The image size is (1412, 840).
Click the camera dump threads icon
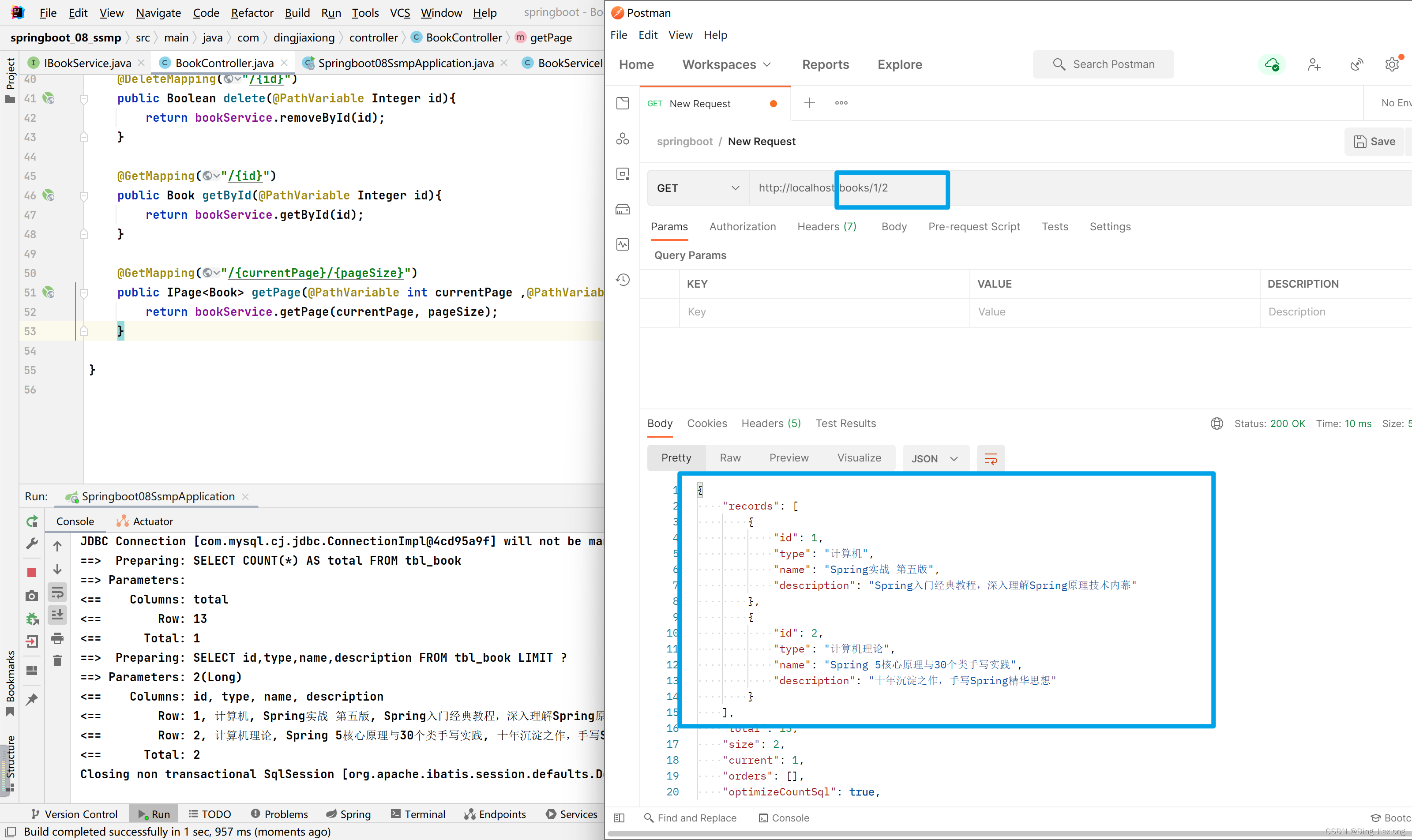[x=32, y=596]
